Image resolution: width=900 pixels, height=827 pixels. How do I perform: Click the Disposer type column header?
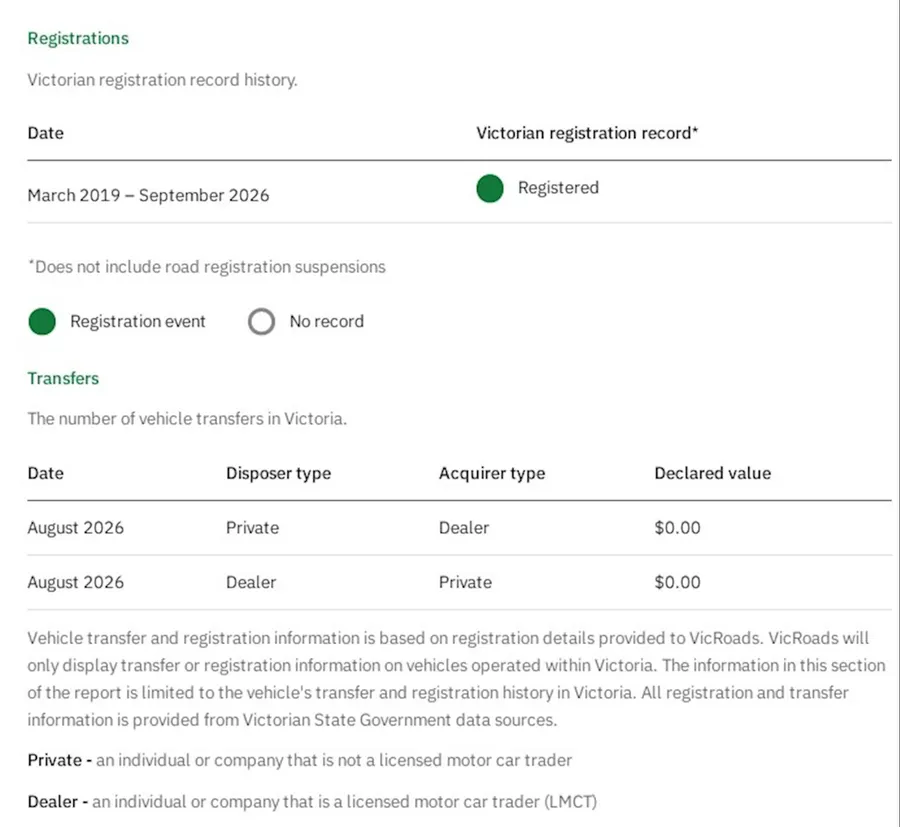278,473
